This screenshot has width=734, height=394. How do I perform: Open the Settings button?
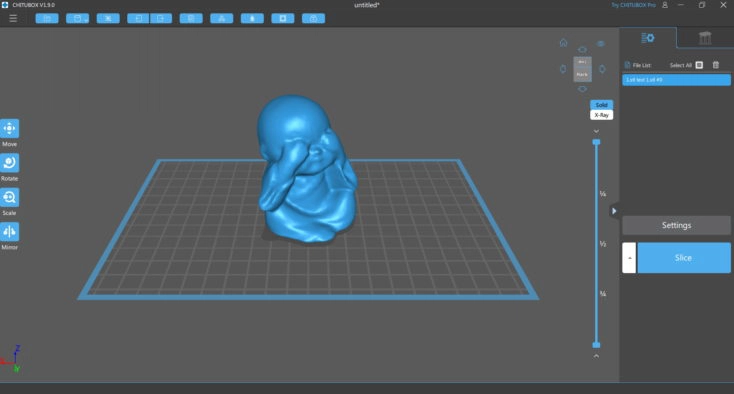tap(676, 226)
